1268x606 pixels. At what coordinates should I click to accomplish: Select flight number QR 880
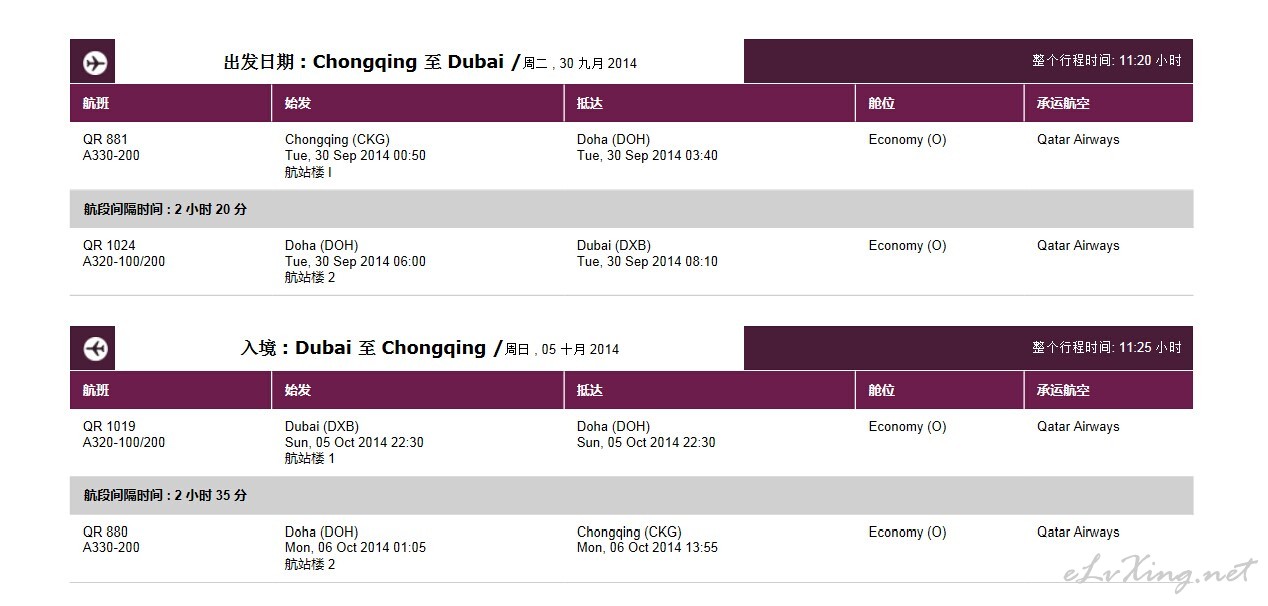(105, 533)
